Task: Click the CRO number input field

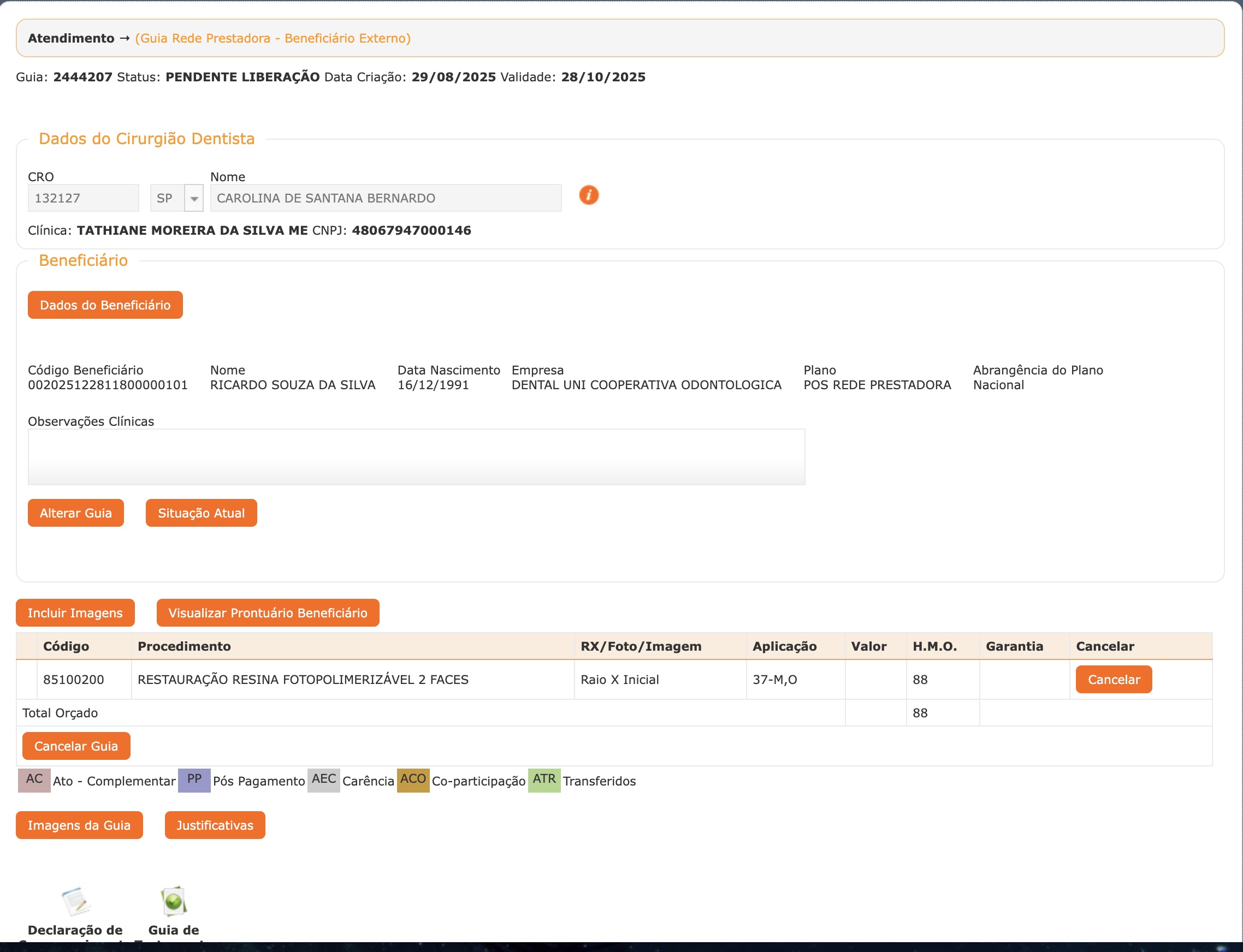Action: (84, 198)
